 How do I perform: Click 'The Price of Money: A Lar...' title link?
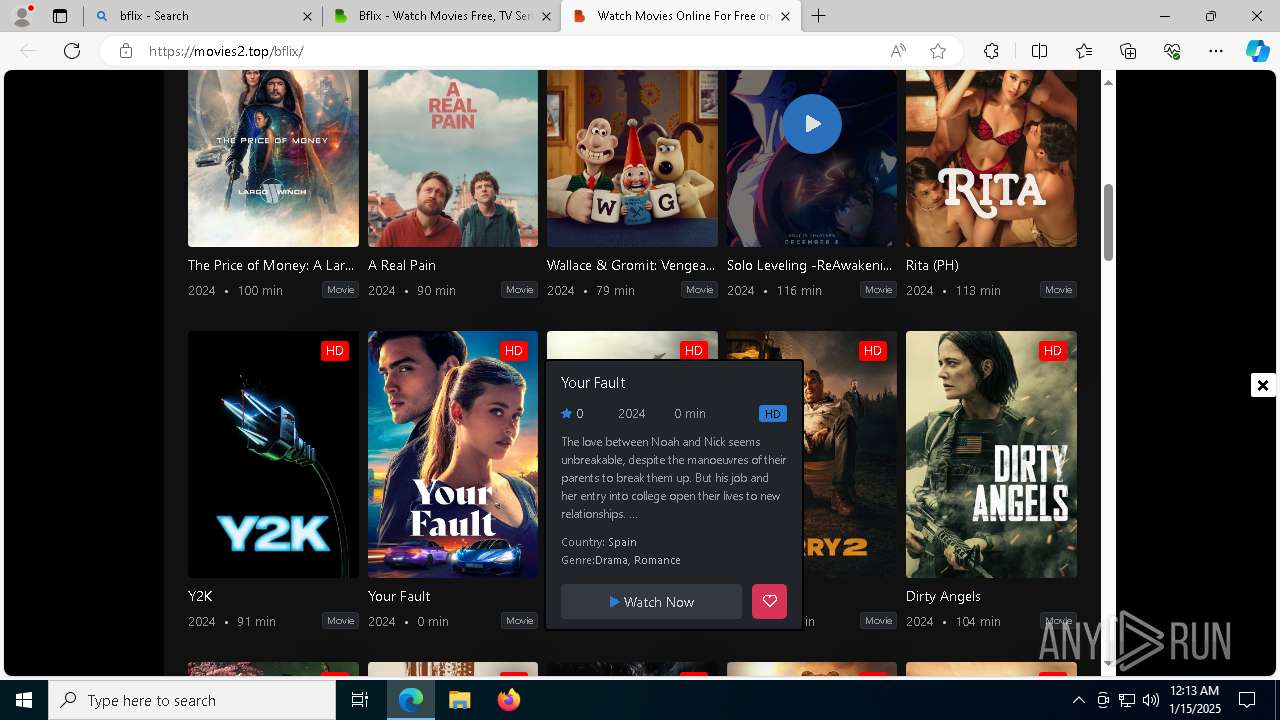point(271,265)
